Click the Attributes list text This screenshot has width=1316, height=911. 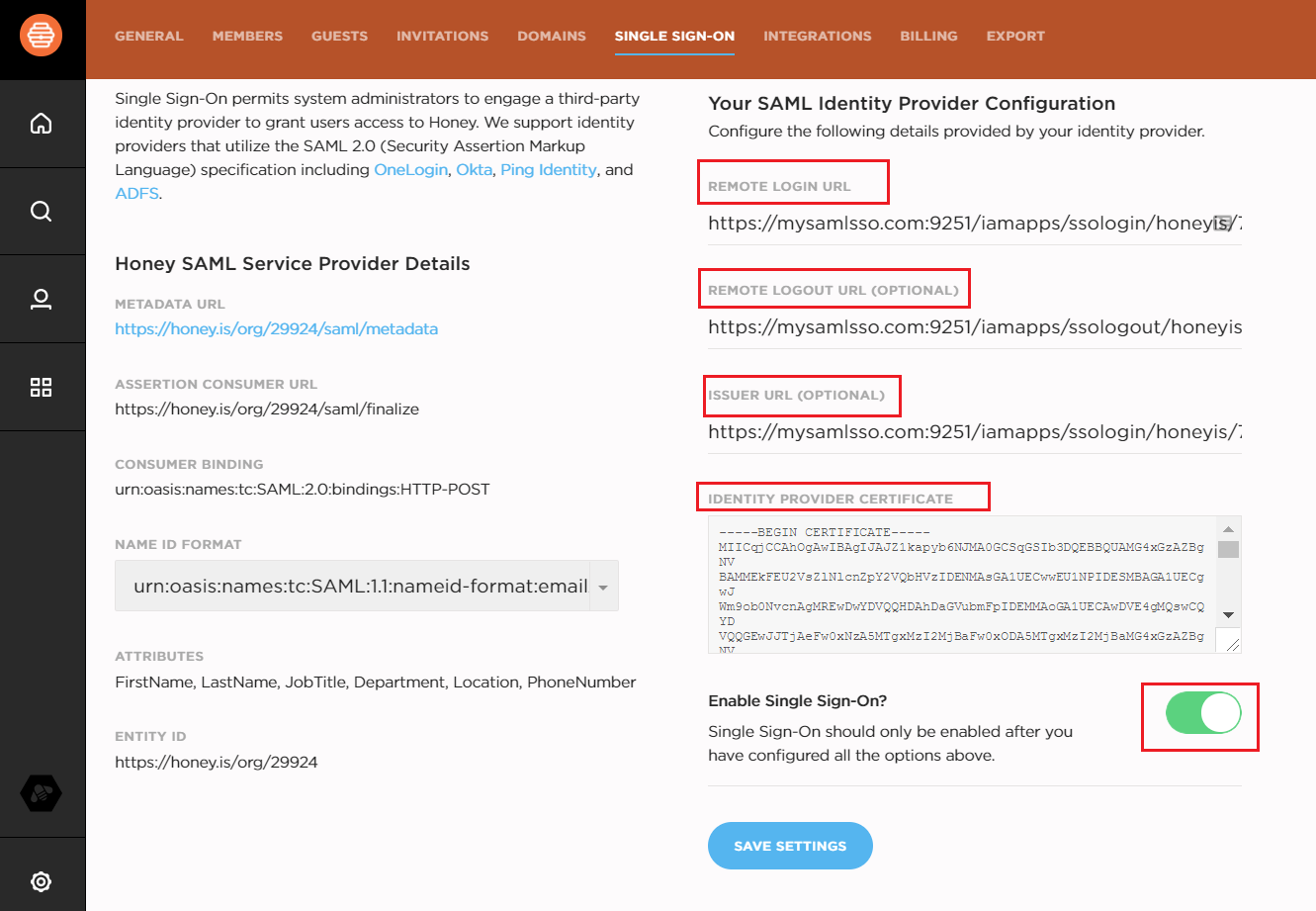(376, 683)
